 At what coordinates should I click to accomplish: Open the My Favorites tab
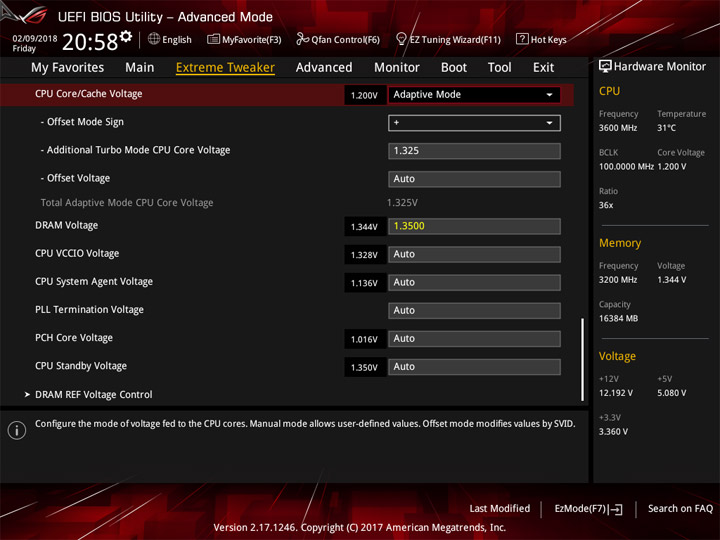(x=68, y=68)
